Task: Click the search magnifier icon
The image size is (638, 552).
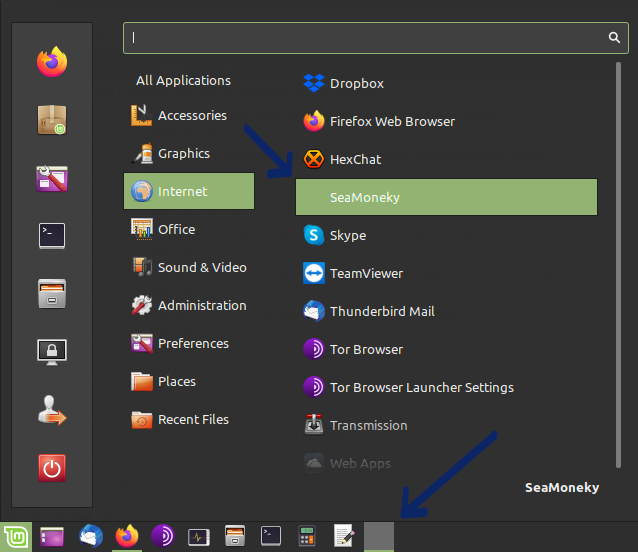Action: pos(614,38)
